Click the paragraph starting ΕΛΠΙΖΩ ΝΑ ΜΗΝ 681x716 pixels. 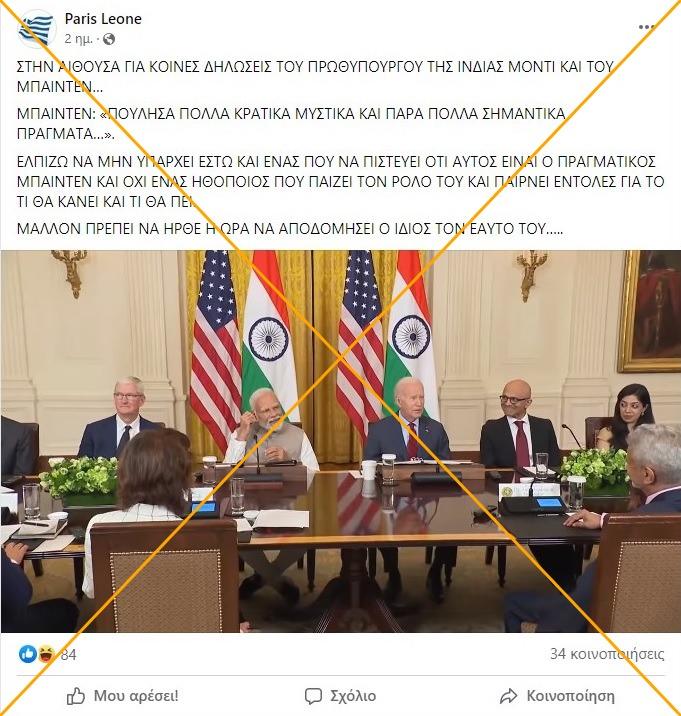pyautogui.click(x=340, y=181)
